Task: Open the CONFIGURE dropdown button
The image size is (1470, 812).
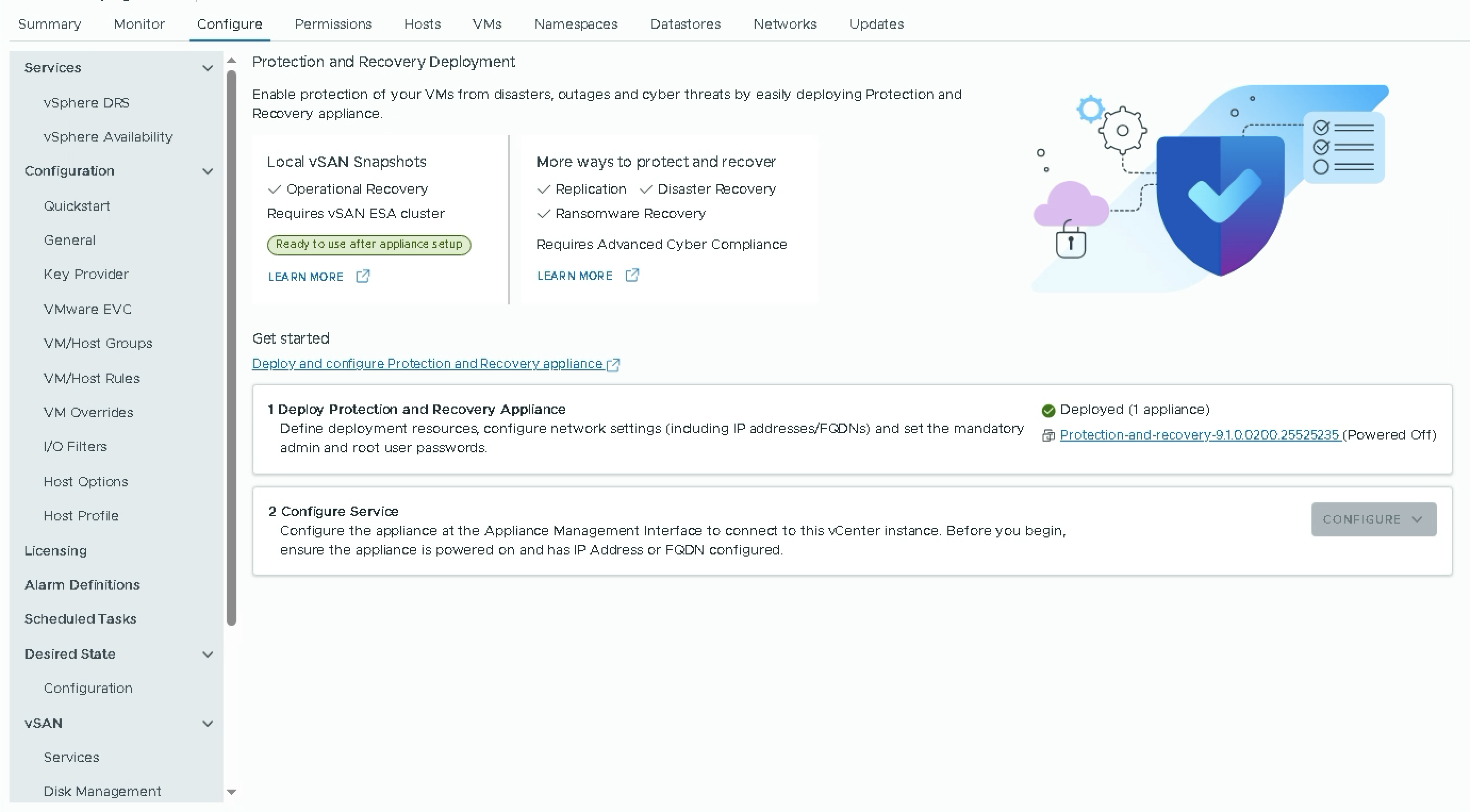Action: [x=1374, y=519]
